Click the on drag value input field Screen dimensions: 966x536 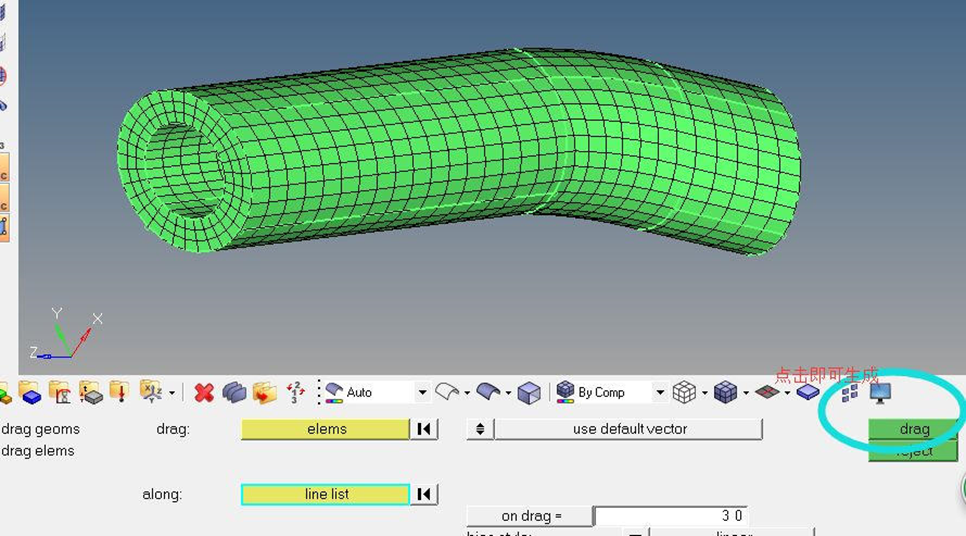671,516
